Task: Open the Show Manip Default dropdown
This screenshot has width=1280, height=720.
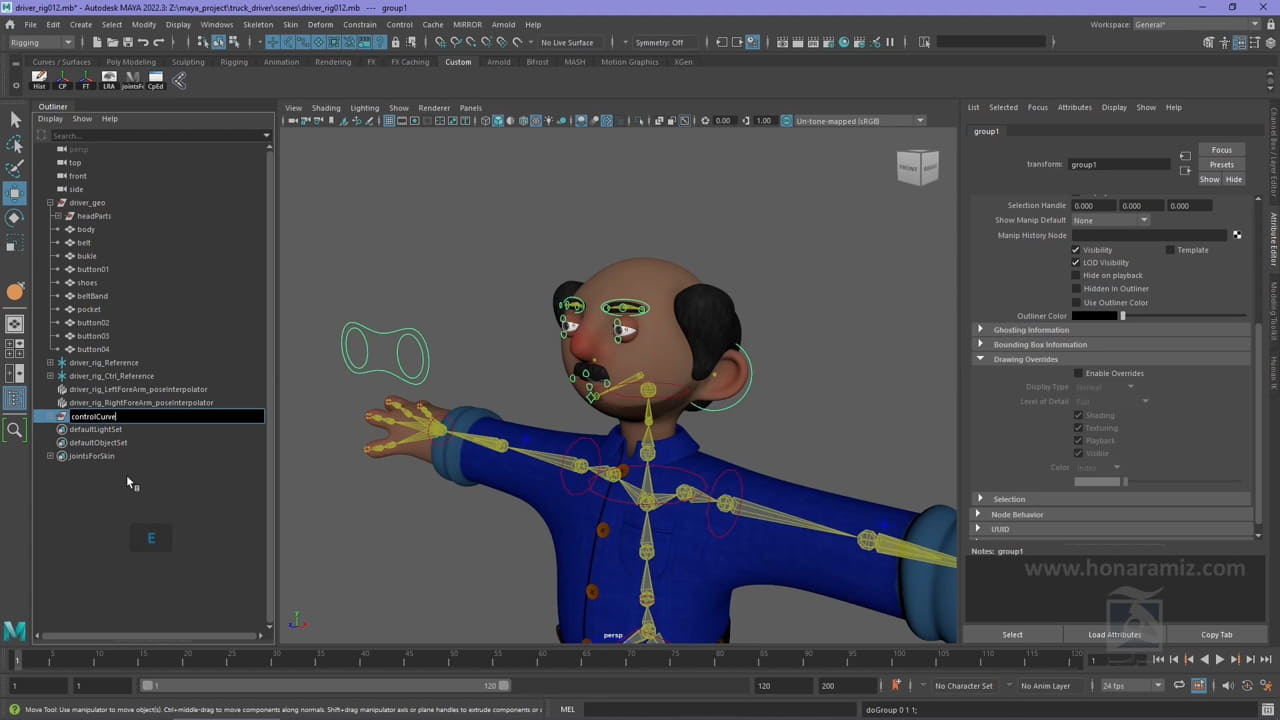Action: [1110, 220]
